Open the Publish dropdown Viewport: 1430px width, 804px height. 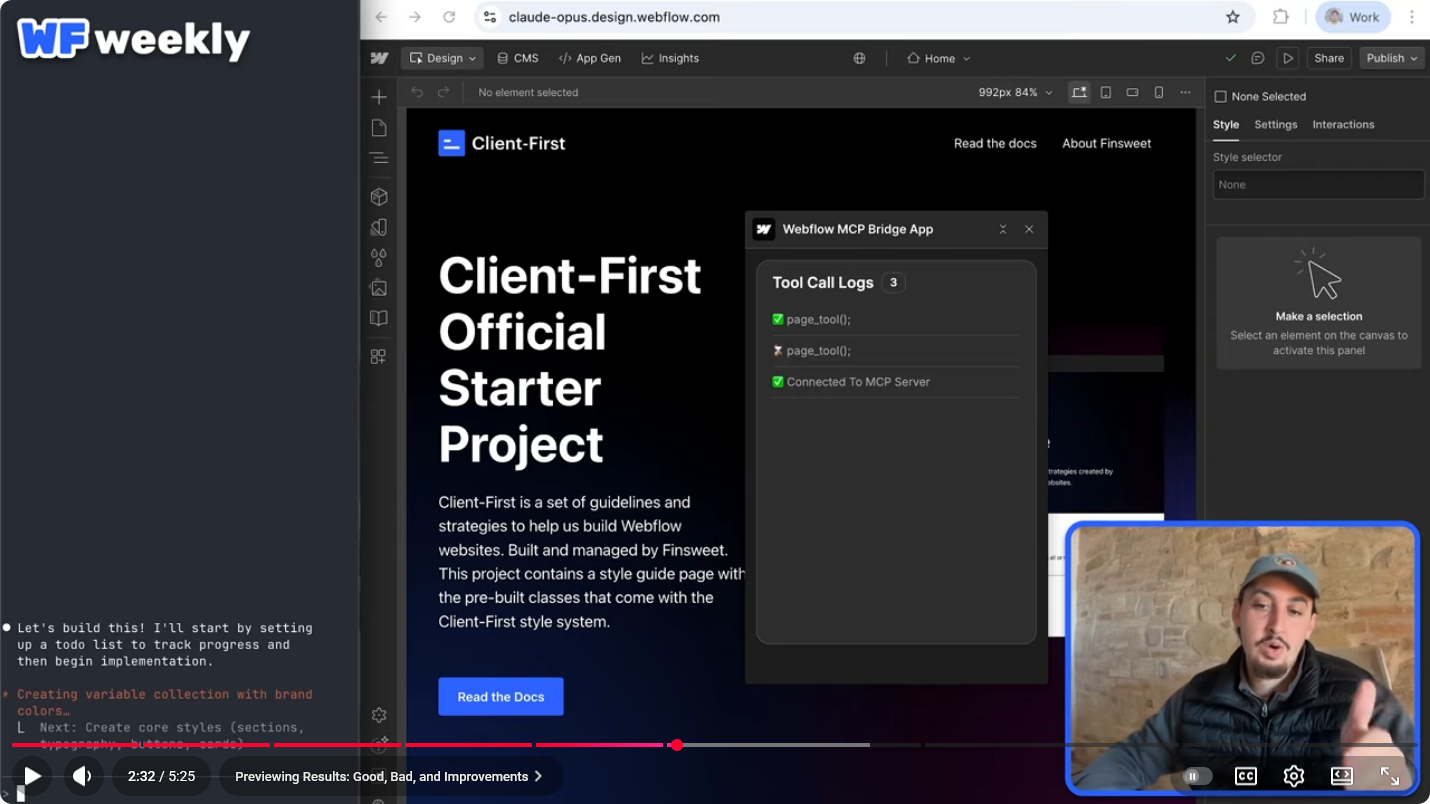point(1392,58)
